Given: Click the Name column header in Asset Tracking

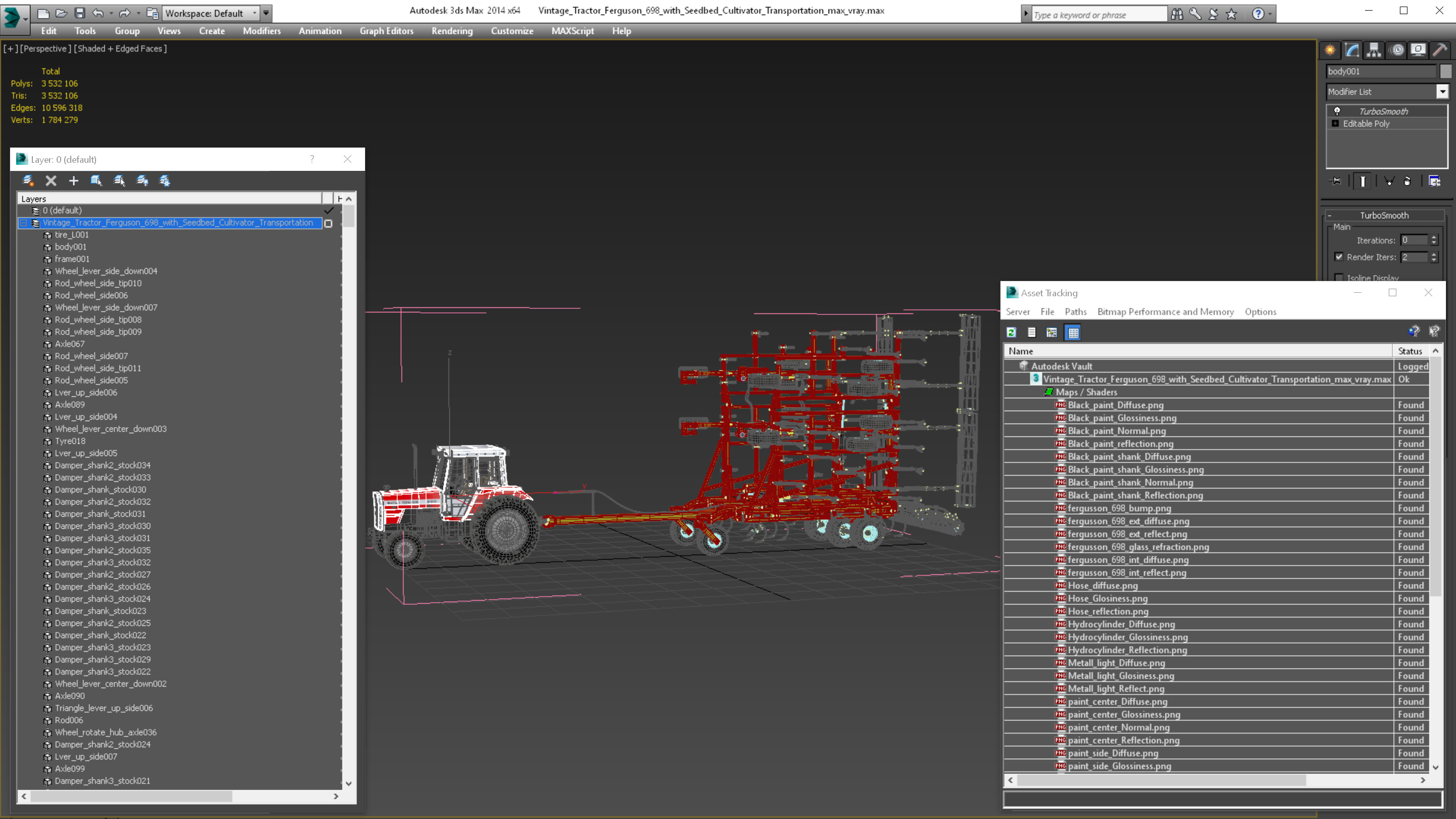Looking at the screenshot, I should [1199, 351].
